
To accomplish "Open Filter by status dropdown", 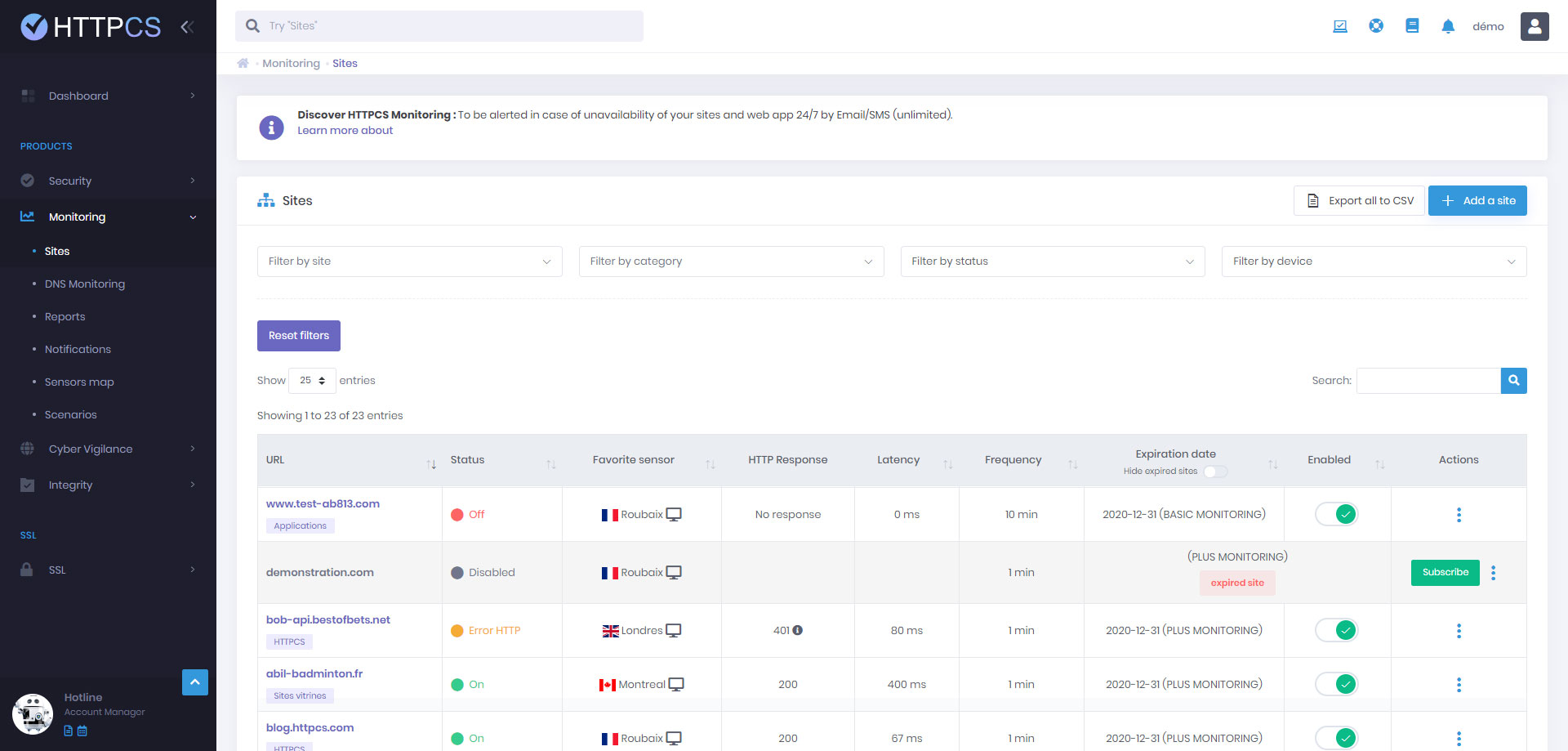I will click(1053, 262).
